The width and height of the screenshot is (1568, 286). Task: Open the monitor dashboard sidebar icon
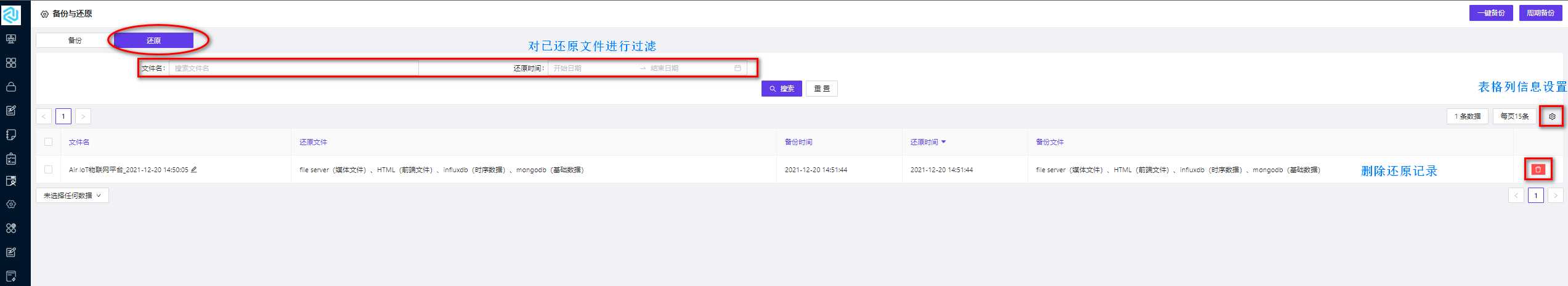click(x=11, y=39)
